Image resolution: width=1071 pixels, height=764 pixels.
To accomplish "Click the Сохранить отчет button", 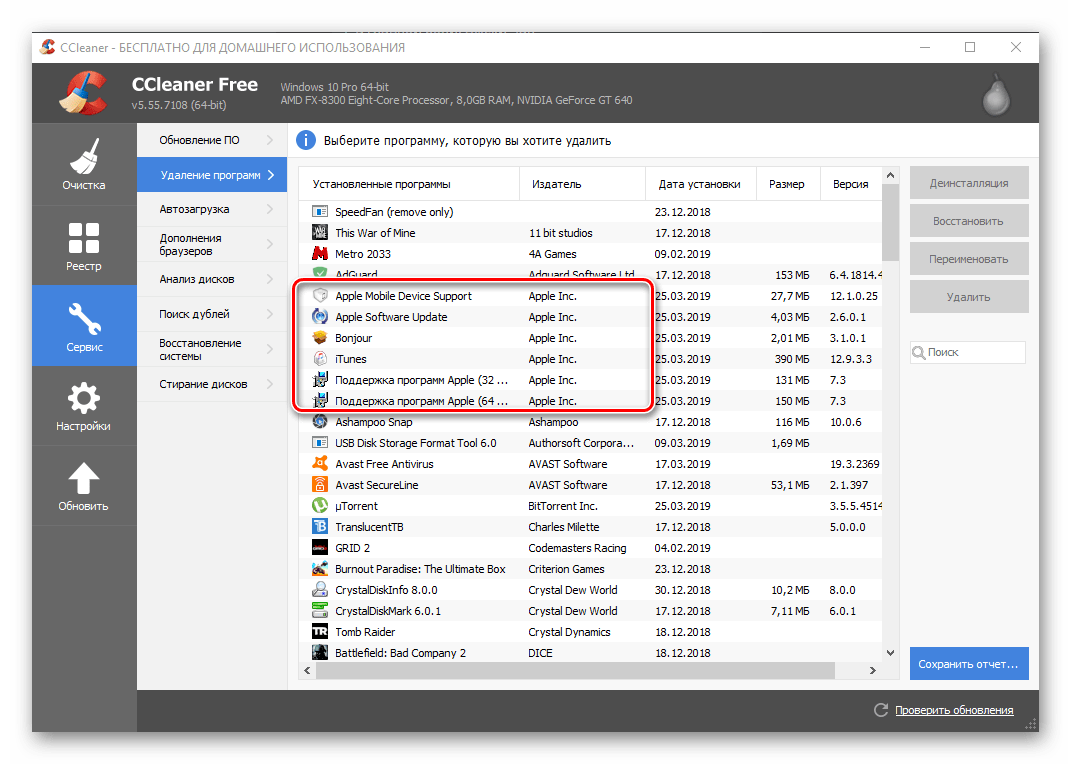I will click(x=969, y=664).
